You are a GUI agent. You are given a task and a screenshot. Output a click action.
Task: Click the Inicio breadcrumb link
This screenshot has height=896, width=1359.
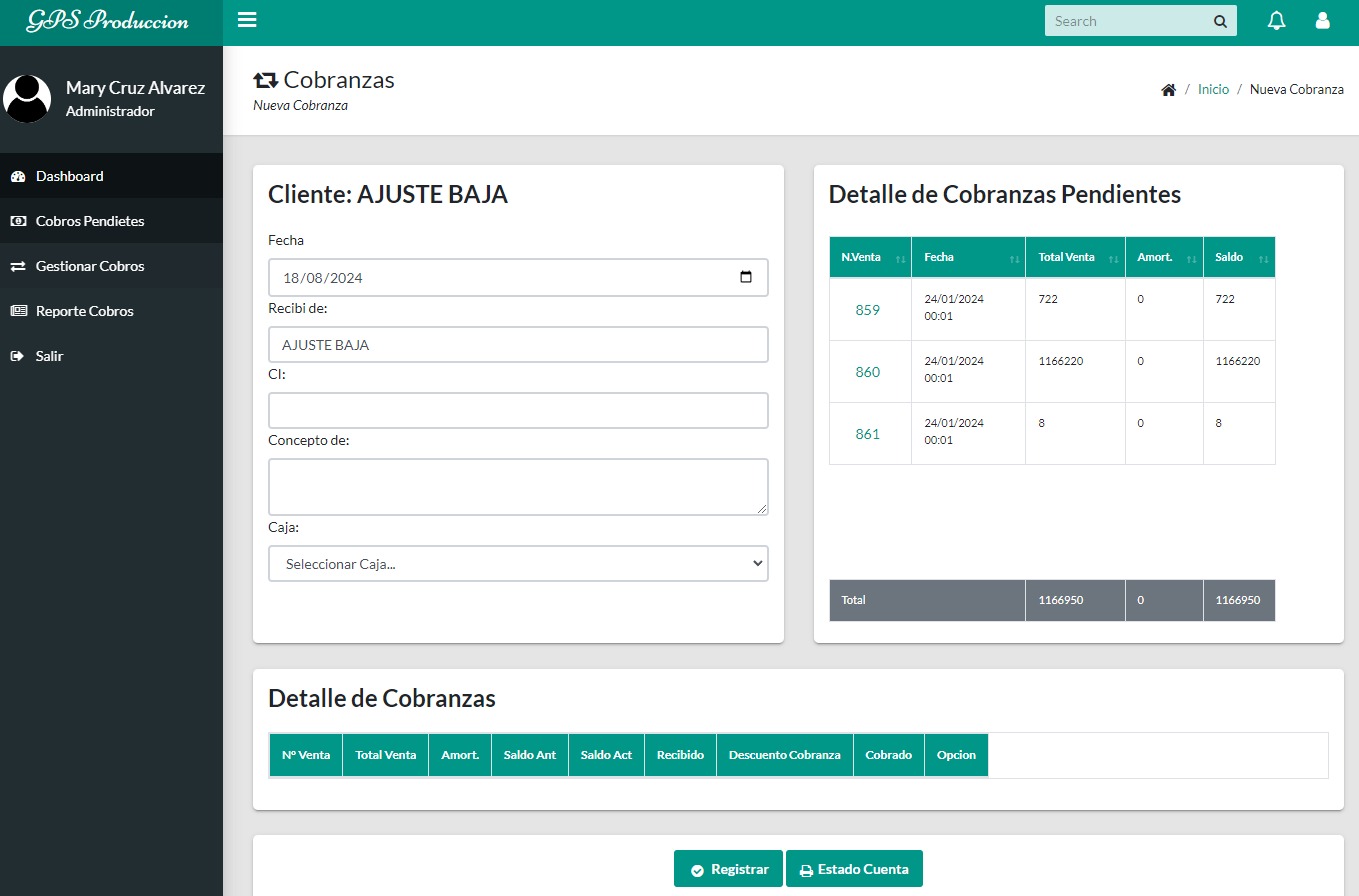point(1213,90)
